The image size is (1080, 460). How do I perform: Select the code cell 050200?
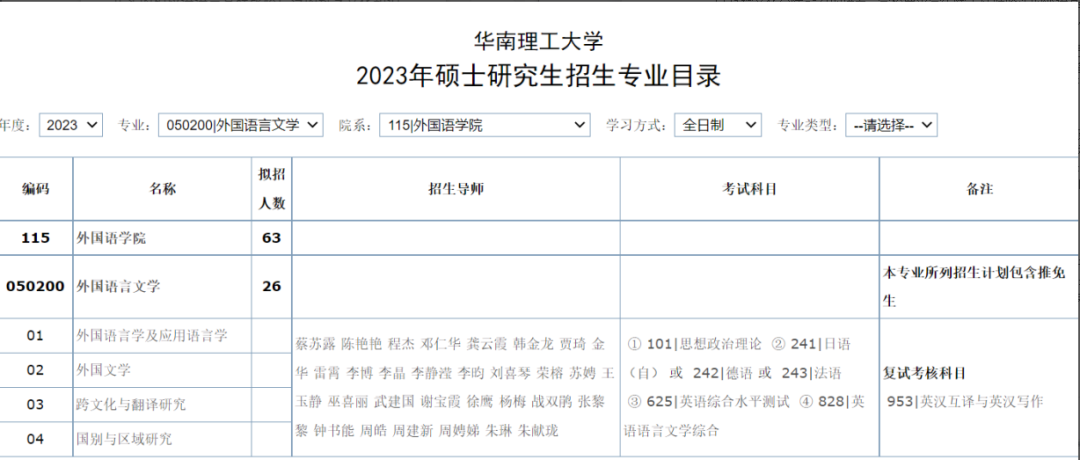(x=35, y=286)
